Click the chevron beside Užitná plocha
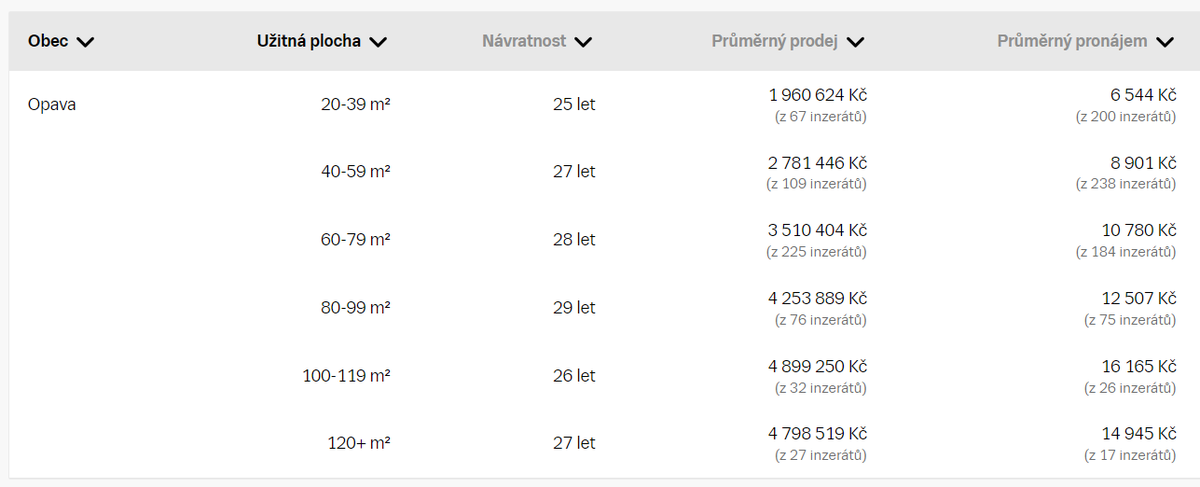 377,42
